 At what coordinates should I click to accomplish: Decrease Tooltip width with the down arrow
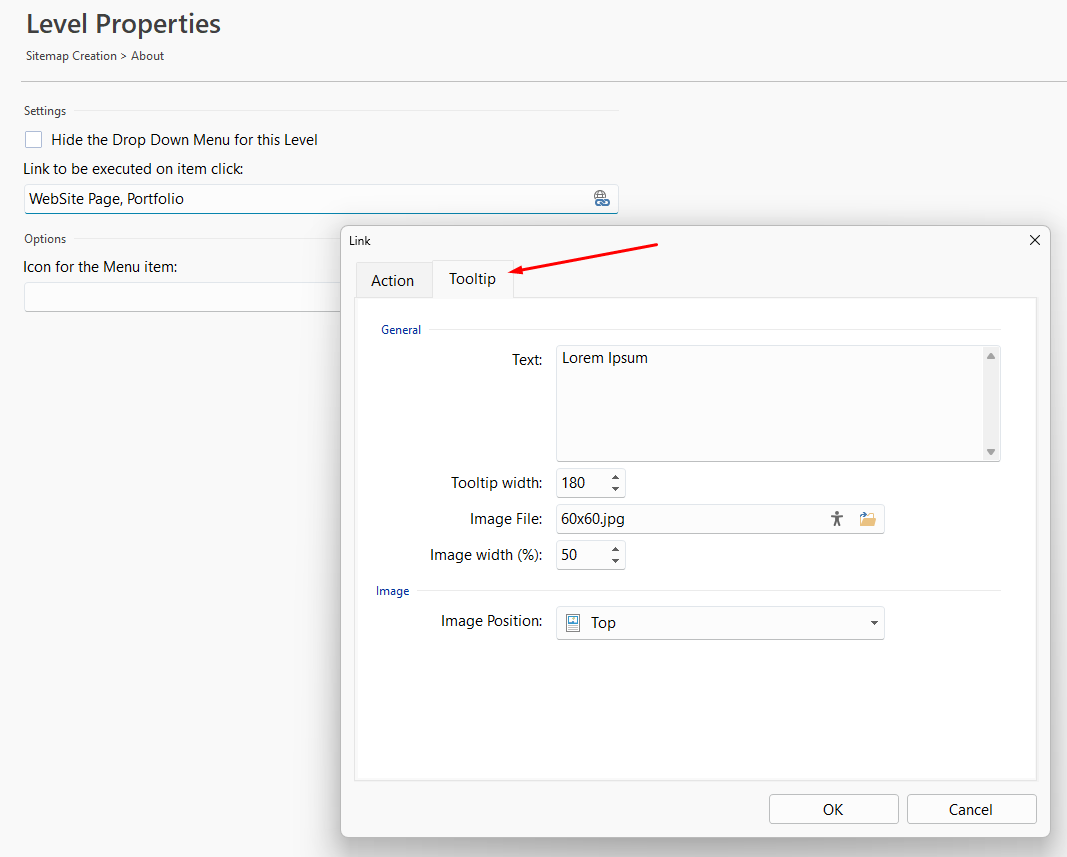tap(615, 490)
